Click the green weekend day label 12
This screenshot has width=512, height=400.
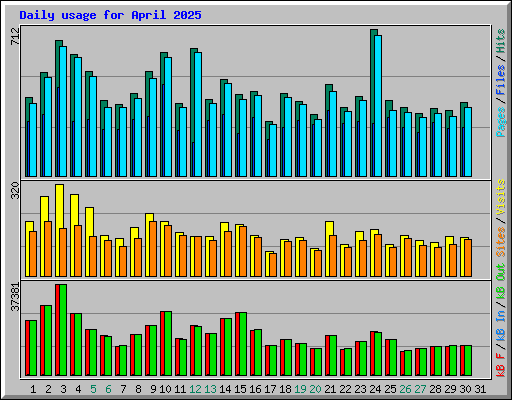[195, 389]
